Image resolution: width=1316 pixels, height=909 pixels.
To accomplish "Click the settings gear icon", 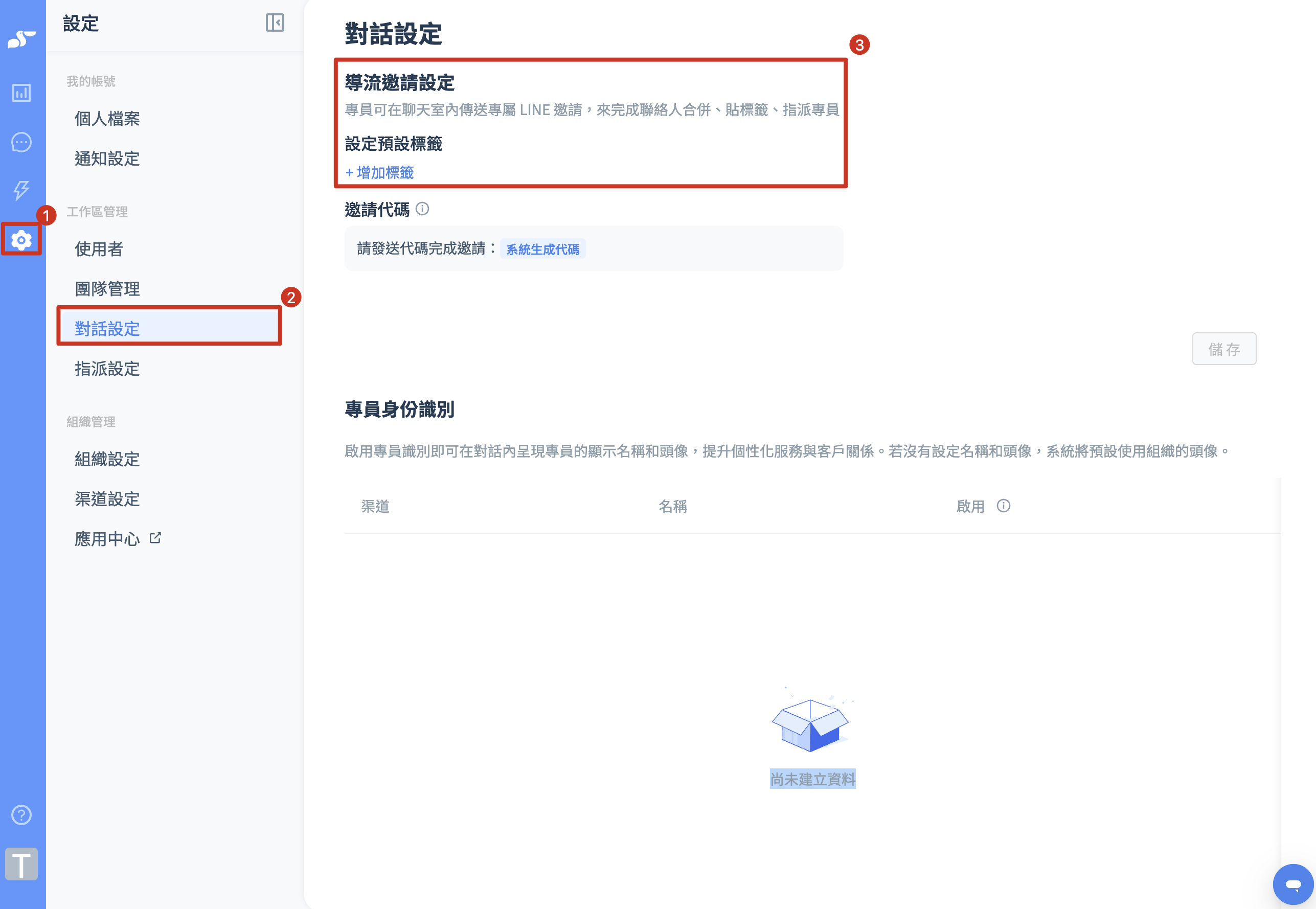I will point(21,240).
